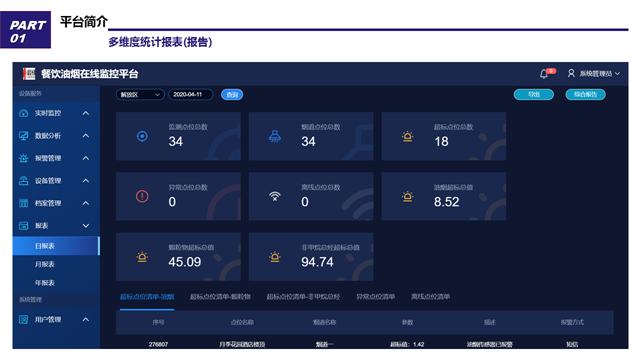
Task: Collapse the 报表 menu chevron
Action: click(86, 225)
